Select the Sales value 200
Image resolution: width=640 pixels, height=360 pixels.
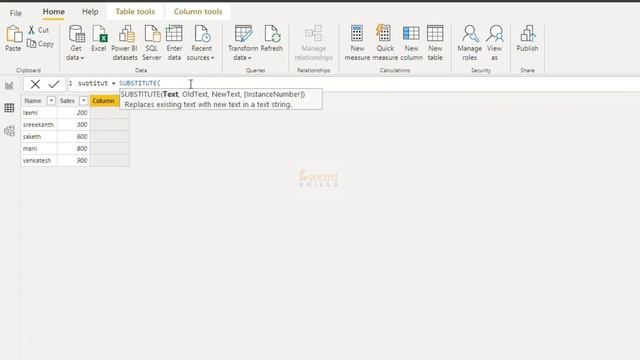[x=73, y=113]
